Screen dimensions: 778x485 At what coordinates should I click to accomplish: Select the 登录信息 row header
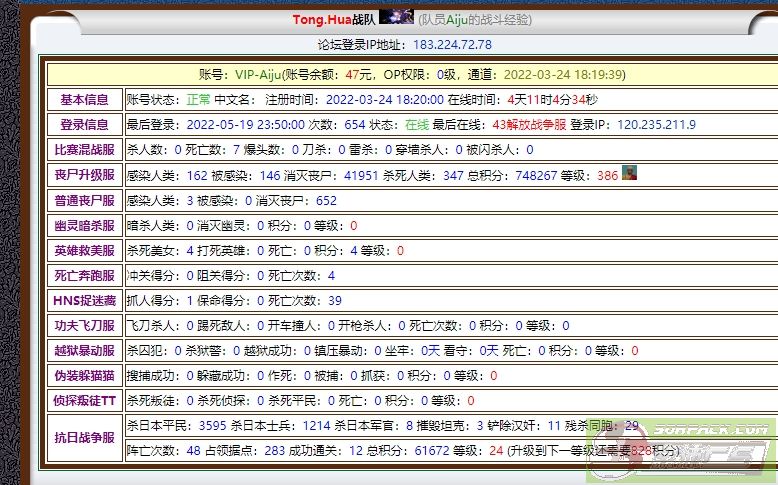pyautogui.click(x=84, y=125)
